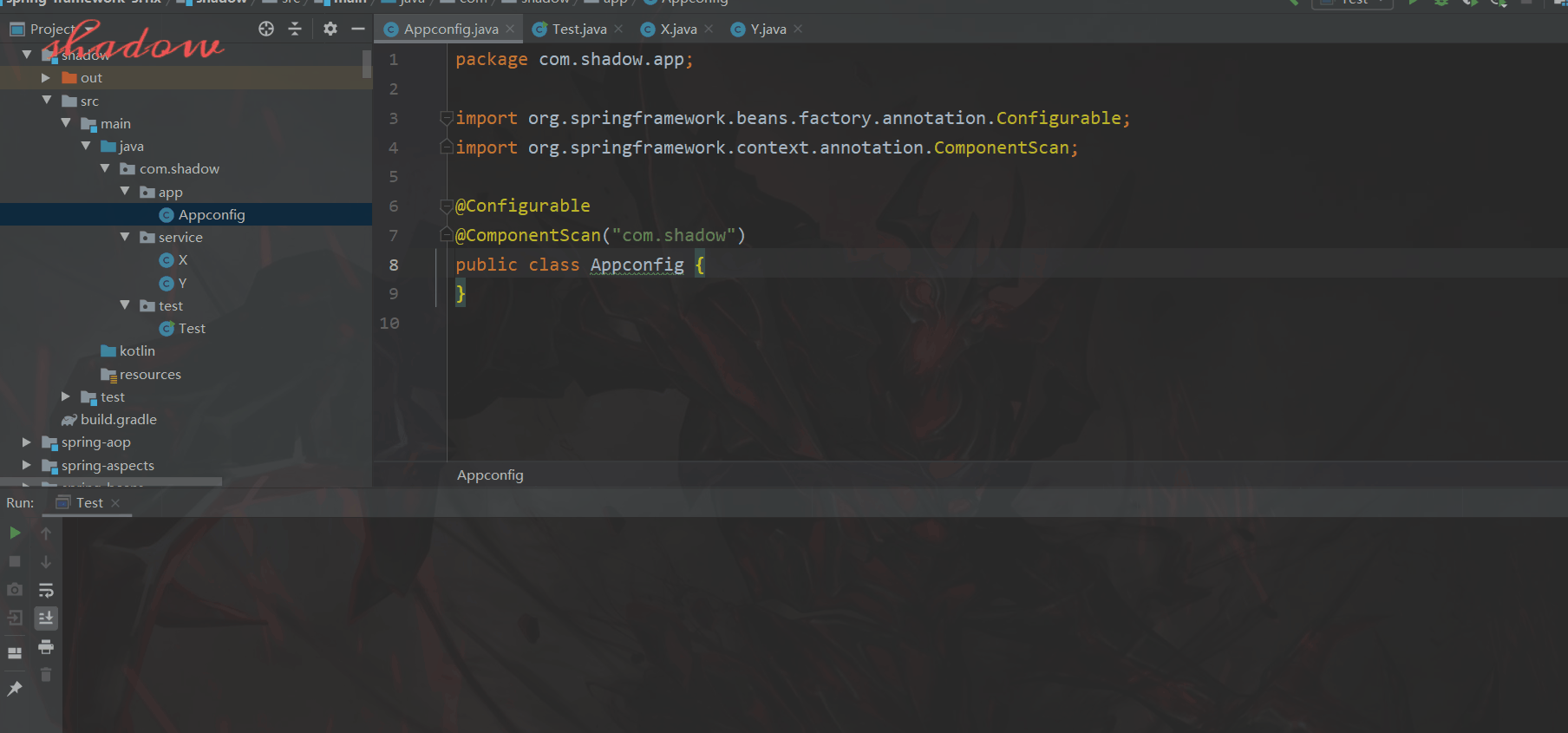
Task: Click the locate-in-project crosshair icon
Action: point(266,29)
